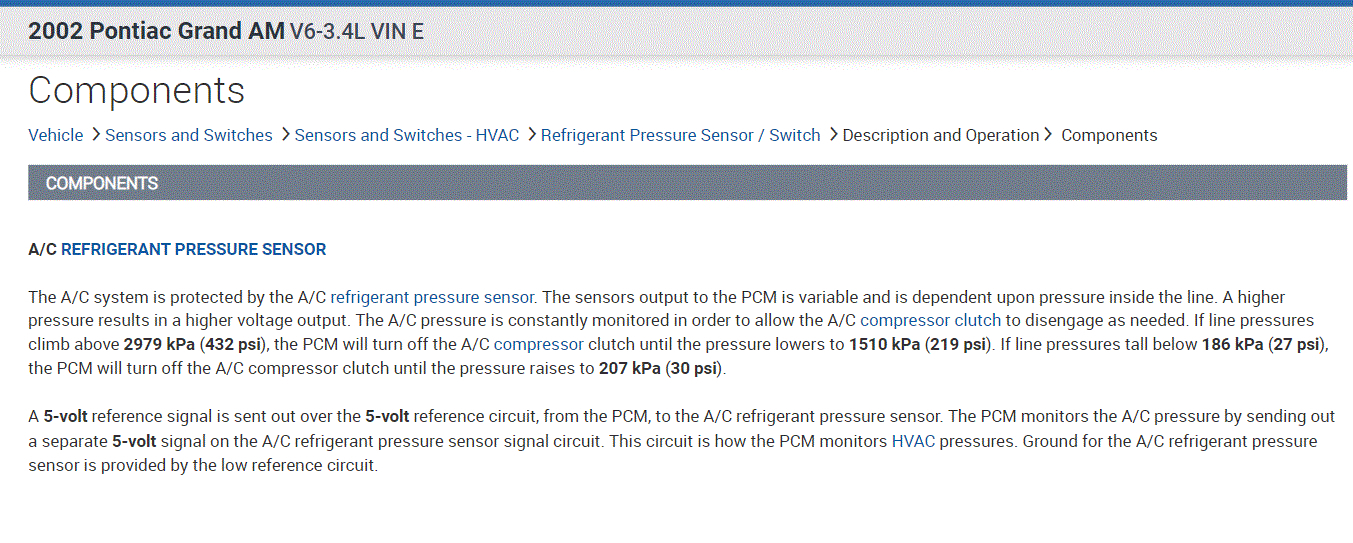Screen dimensions: 1353x543
Task: Click chevron arrow right after Vehicle breadcrumb
Action: [x=95, y=134]
